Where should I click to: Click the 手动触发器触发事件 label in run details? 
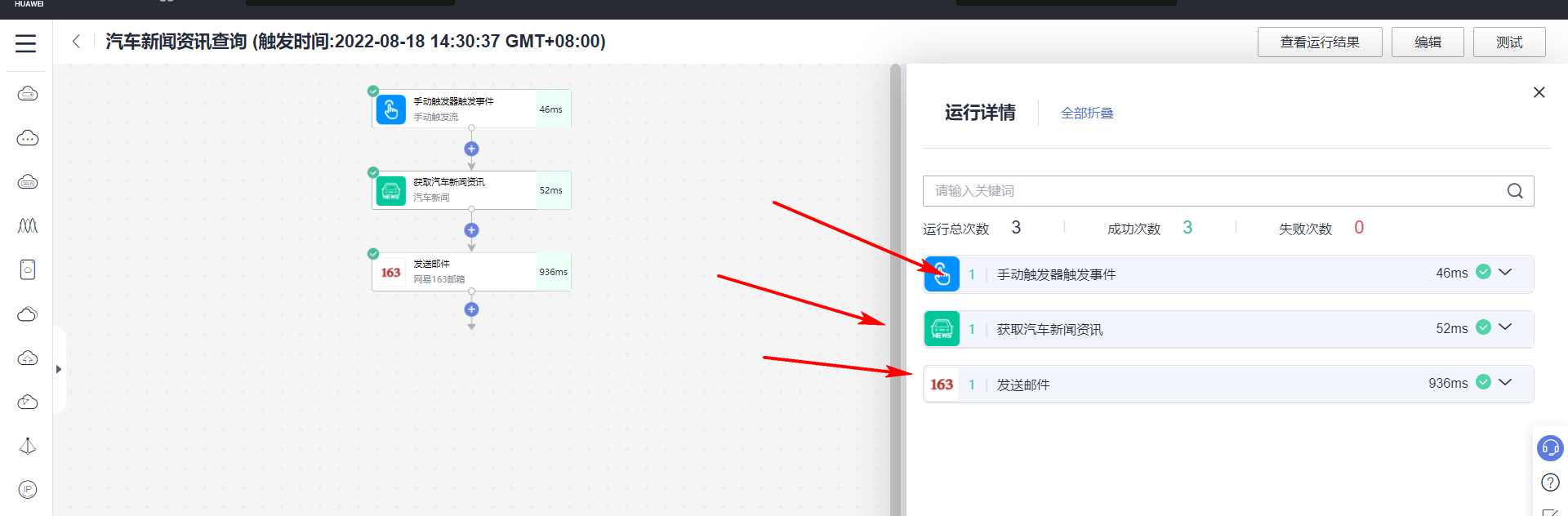(1056, 275)
